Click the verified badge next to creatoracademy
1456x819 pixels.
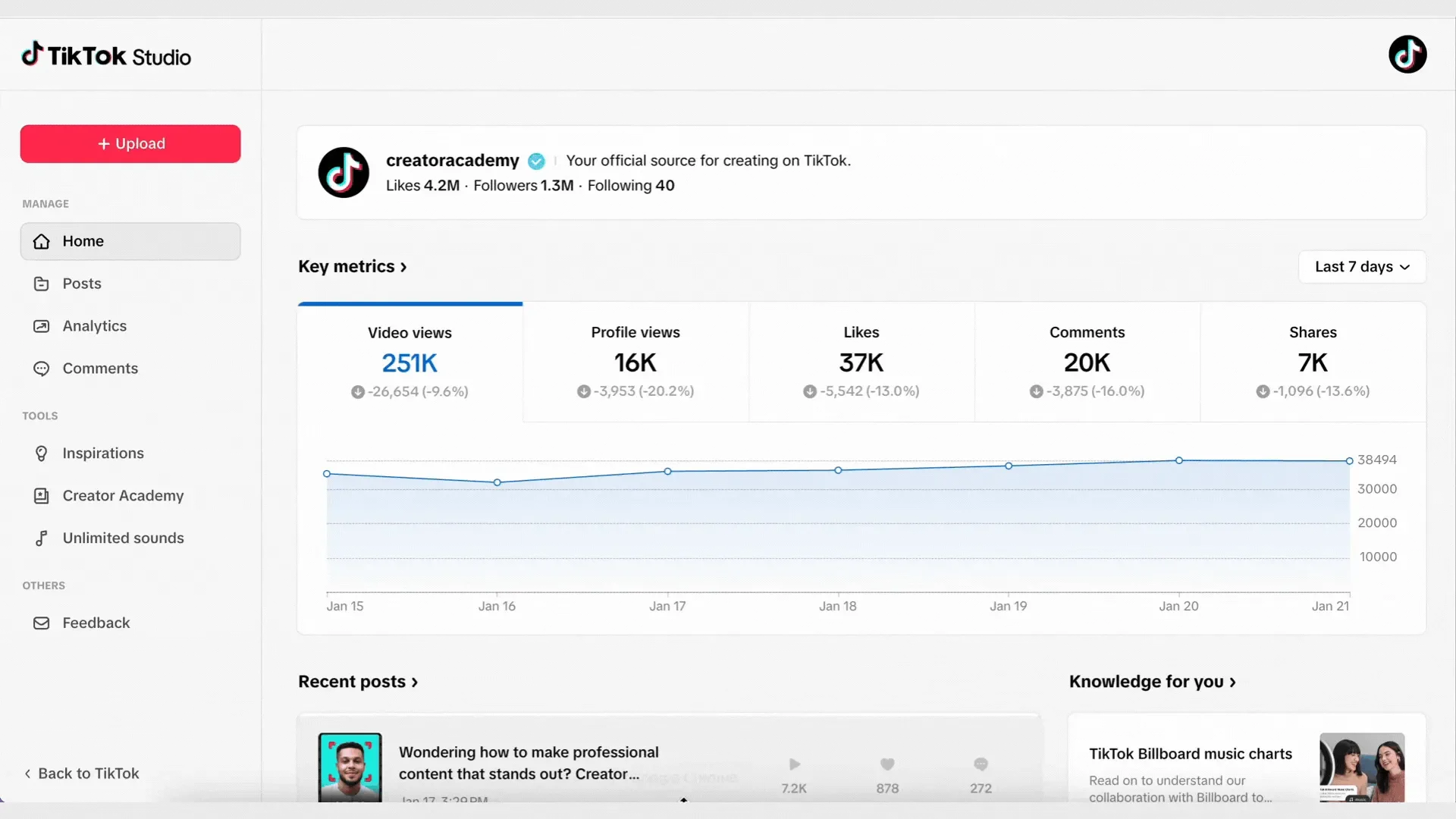point(536,161)
